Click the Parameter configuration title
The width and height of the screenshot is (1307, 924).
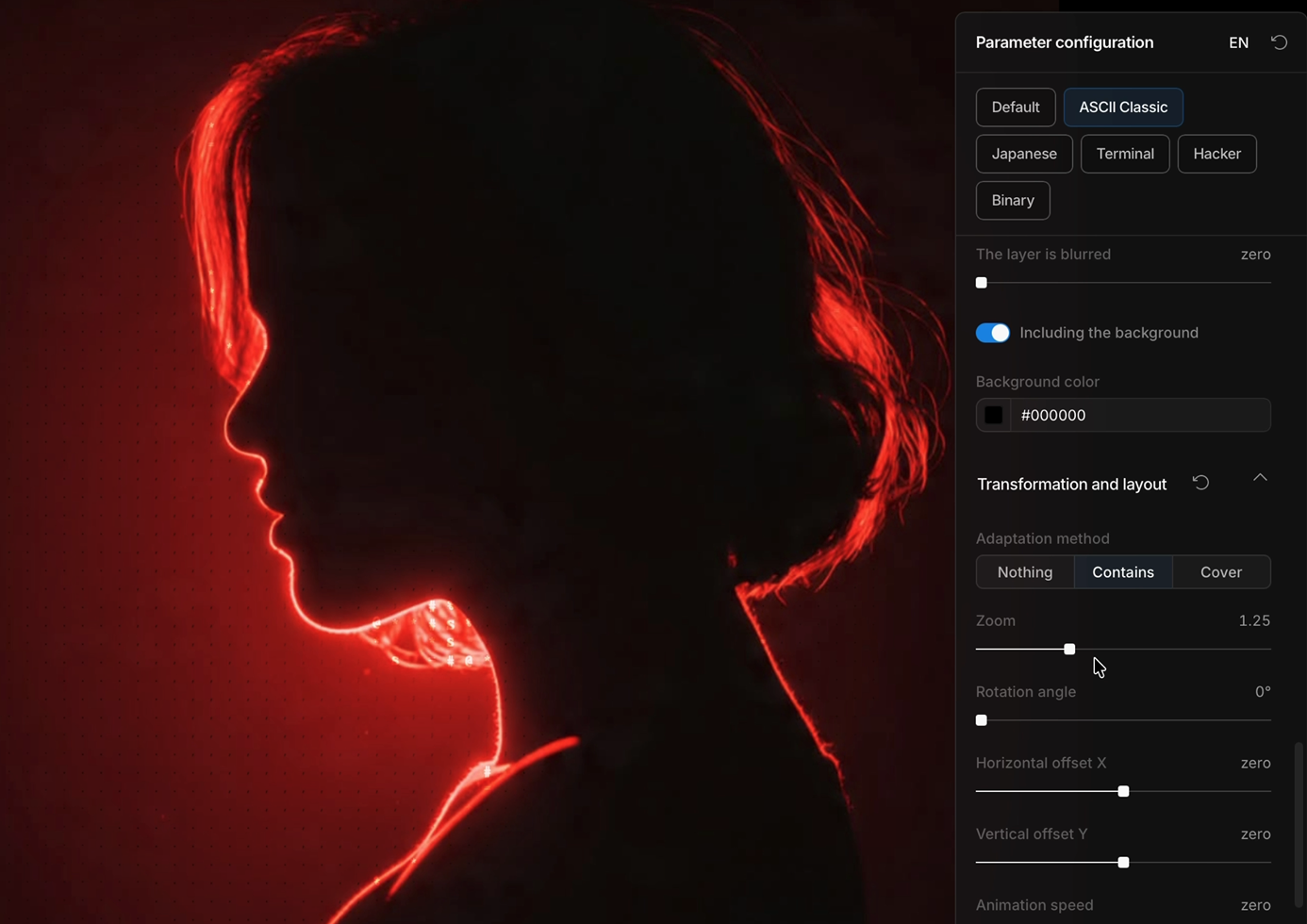1065,42
